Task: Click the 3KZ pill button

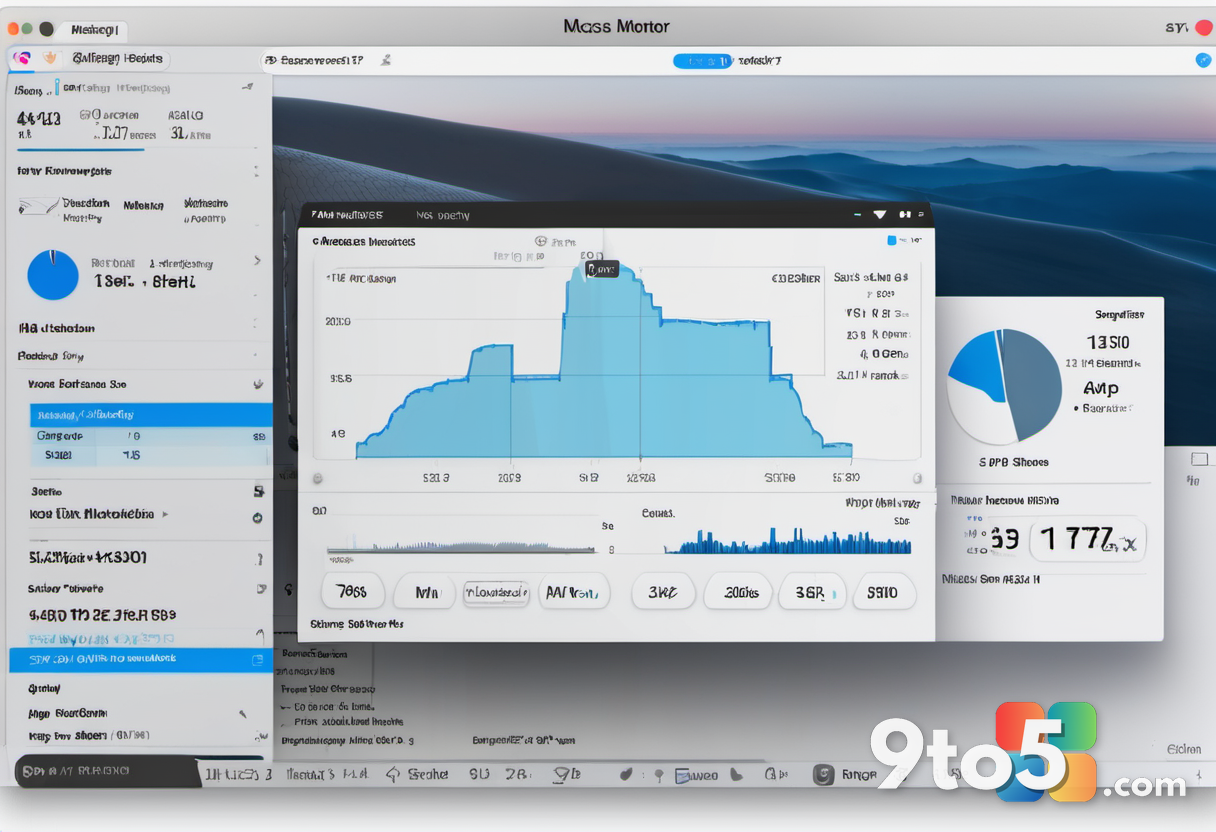Action: (662, 592)
